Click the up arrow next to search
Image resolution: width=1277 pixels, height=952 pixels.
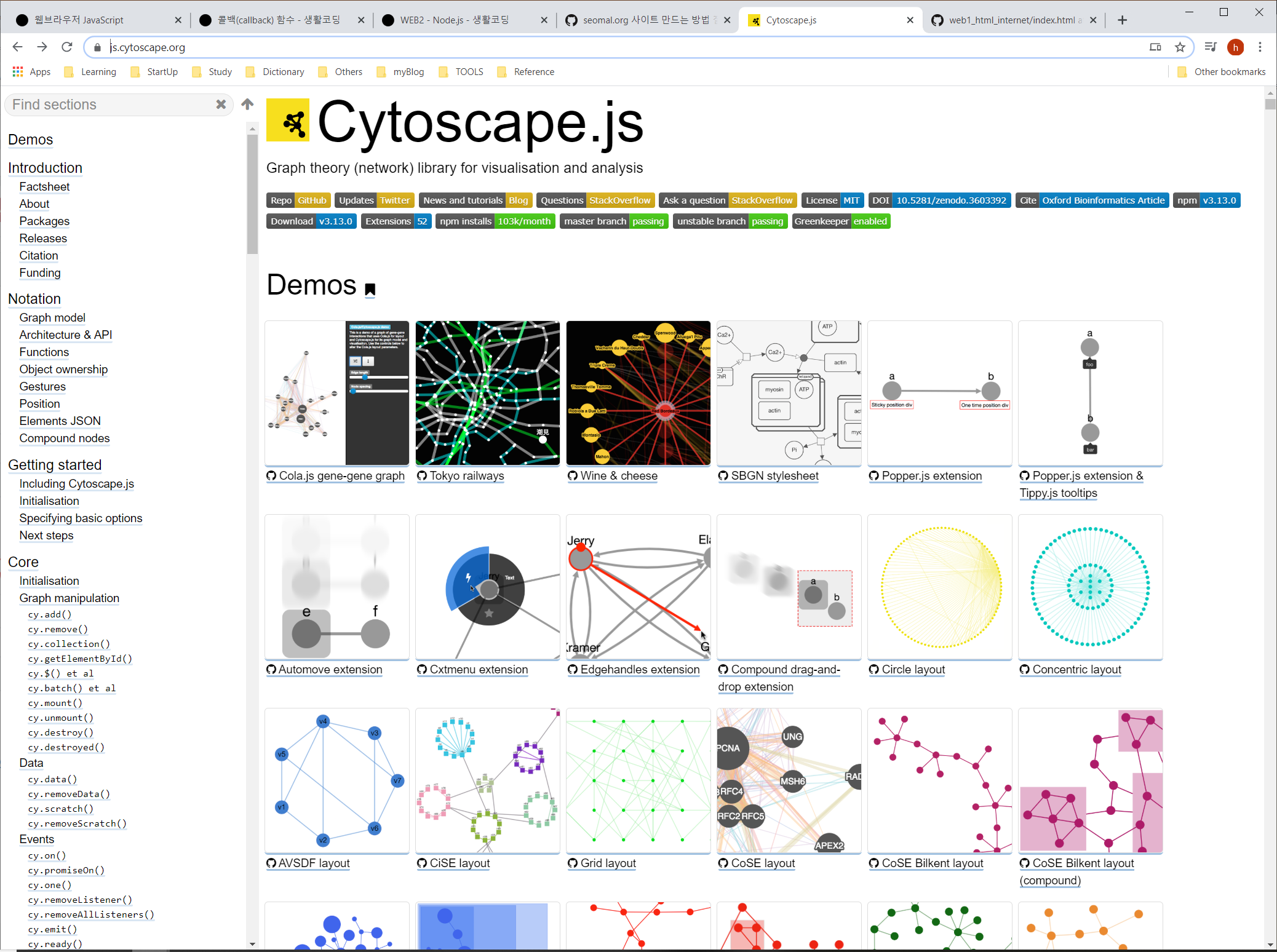point(247,104)
